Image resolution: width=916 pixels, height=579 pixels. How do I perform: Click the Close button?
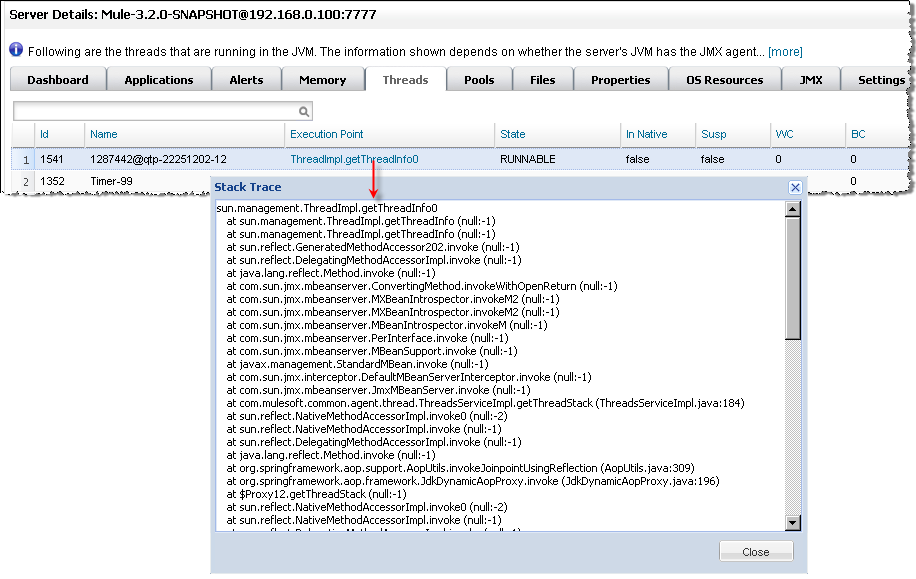pyautogui.click(x=756, y=552)
